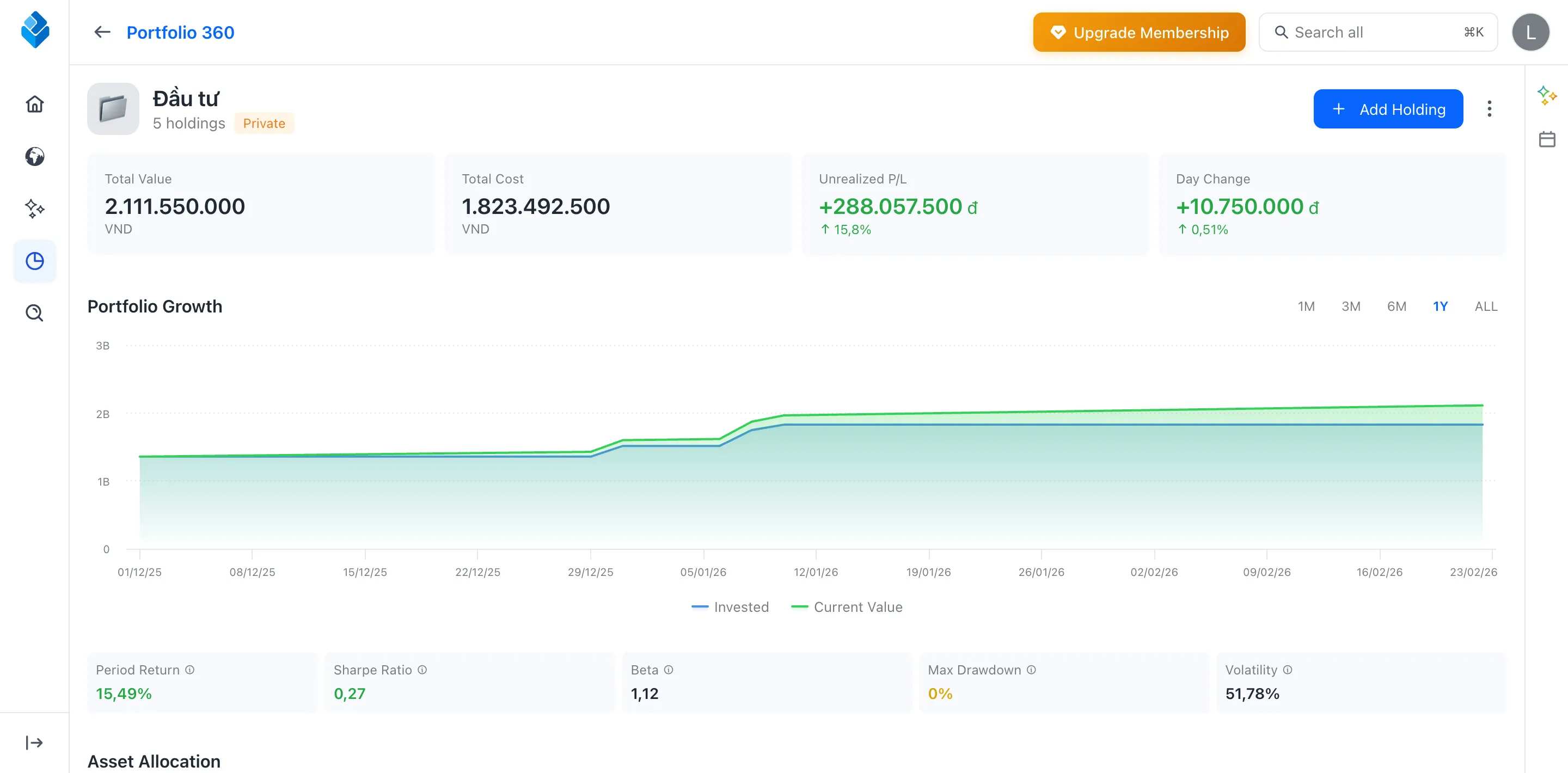The image size is (1568, 773).
Task: Click the back arrow beside Portfolio 360
Action: (102, 32)
